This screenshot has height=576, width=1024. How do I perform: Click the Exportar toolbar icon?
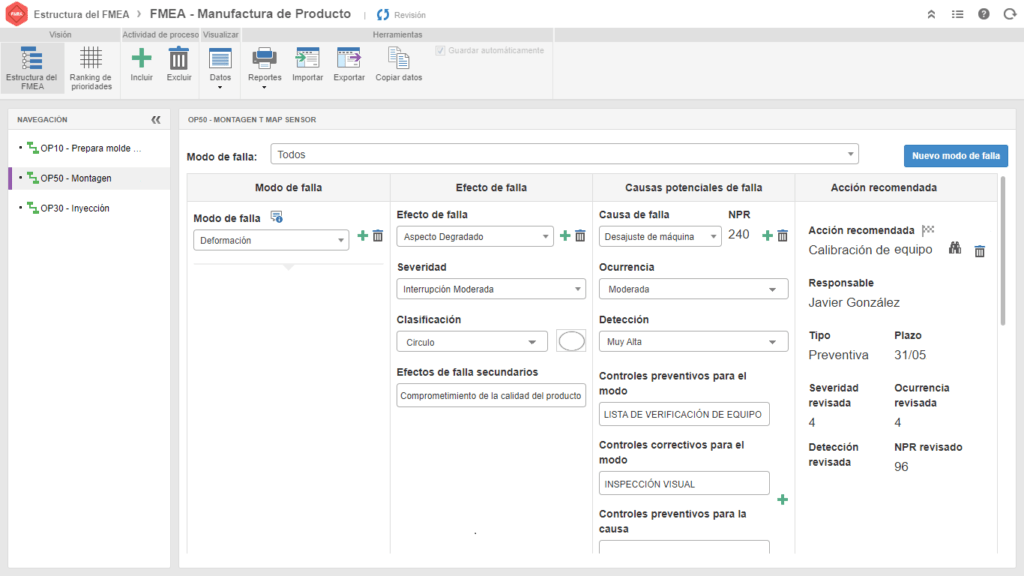click(x=349, y=59)
